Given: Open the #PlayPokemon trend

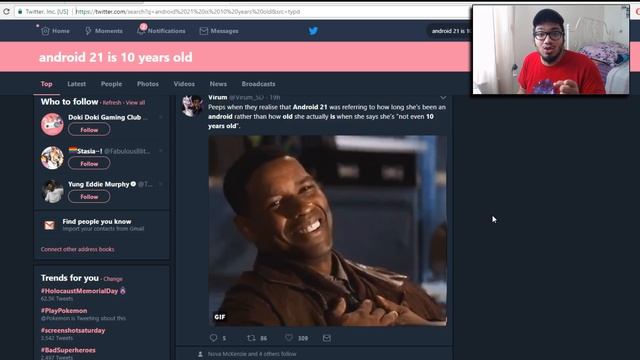Looking at the screenshot, I should 64,311.
